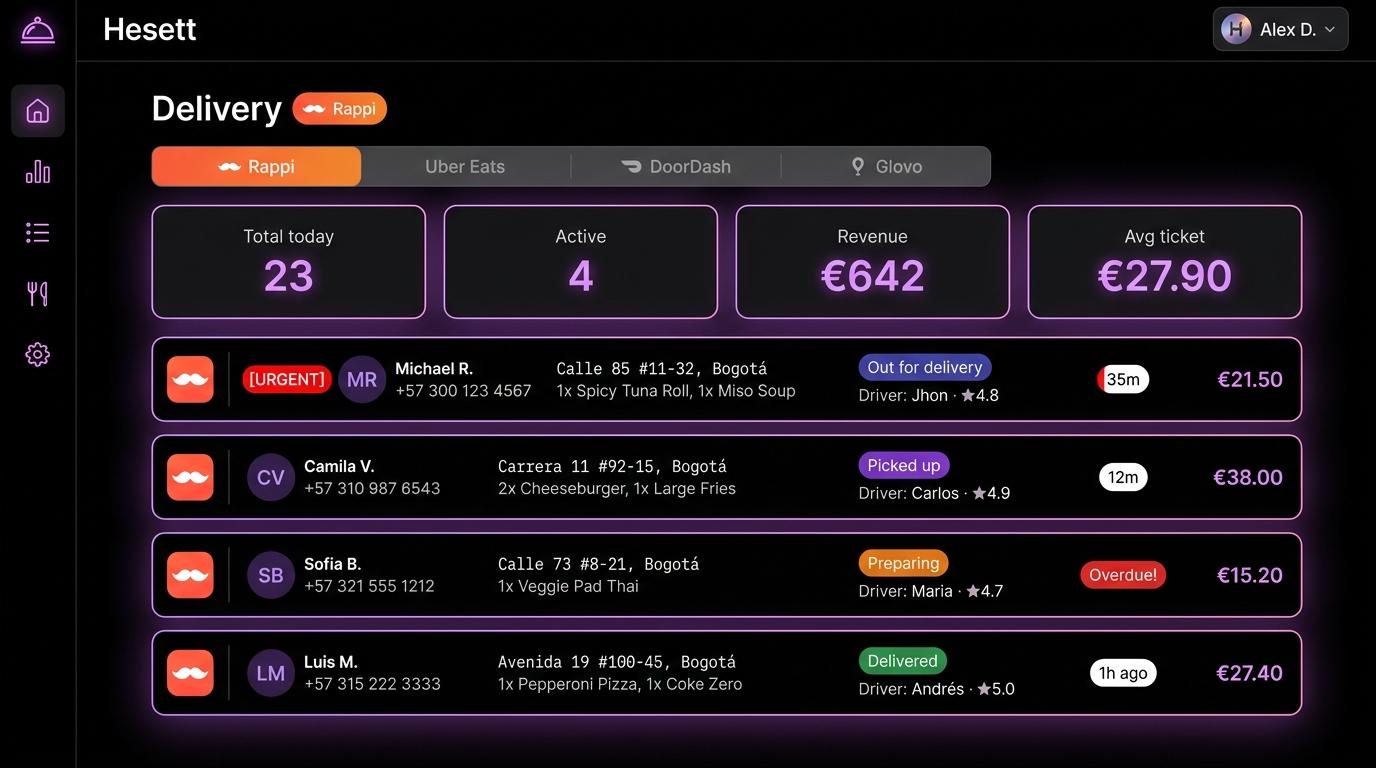
Task: Click items 1x Spicy Tuna Roll, 1x Miso Soup
Action: click(676, 391)
